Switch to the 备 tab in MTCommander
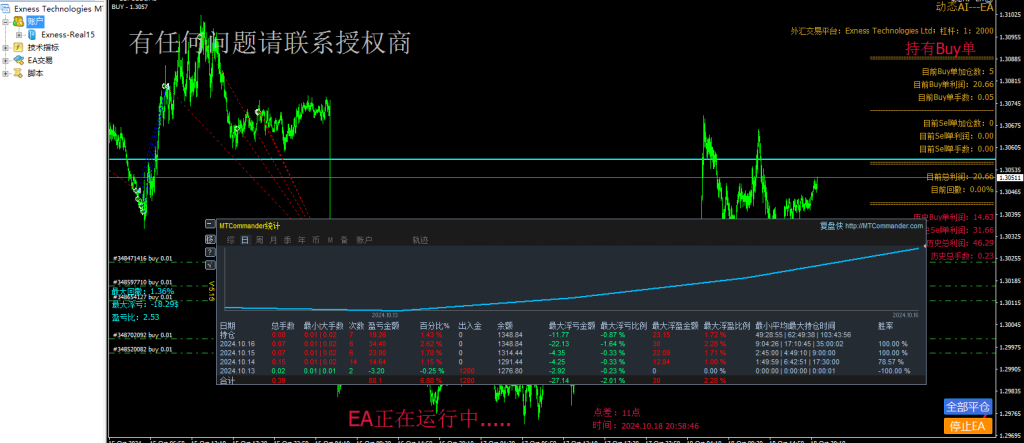The height and width of the screenshot is (443, 1024). click(344, 240)
